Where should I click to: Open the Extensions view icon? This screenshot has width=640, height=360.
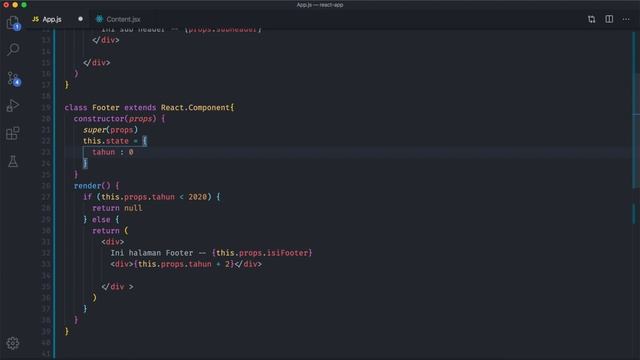click(x=13, y=133)
